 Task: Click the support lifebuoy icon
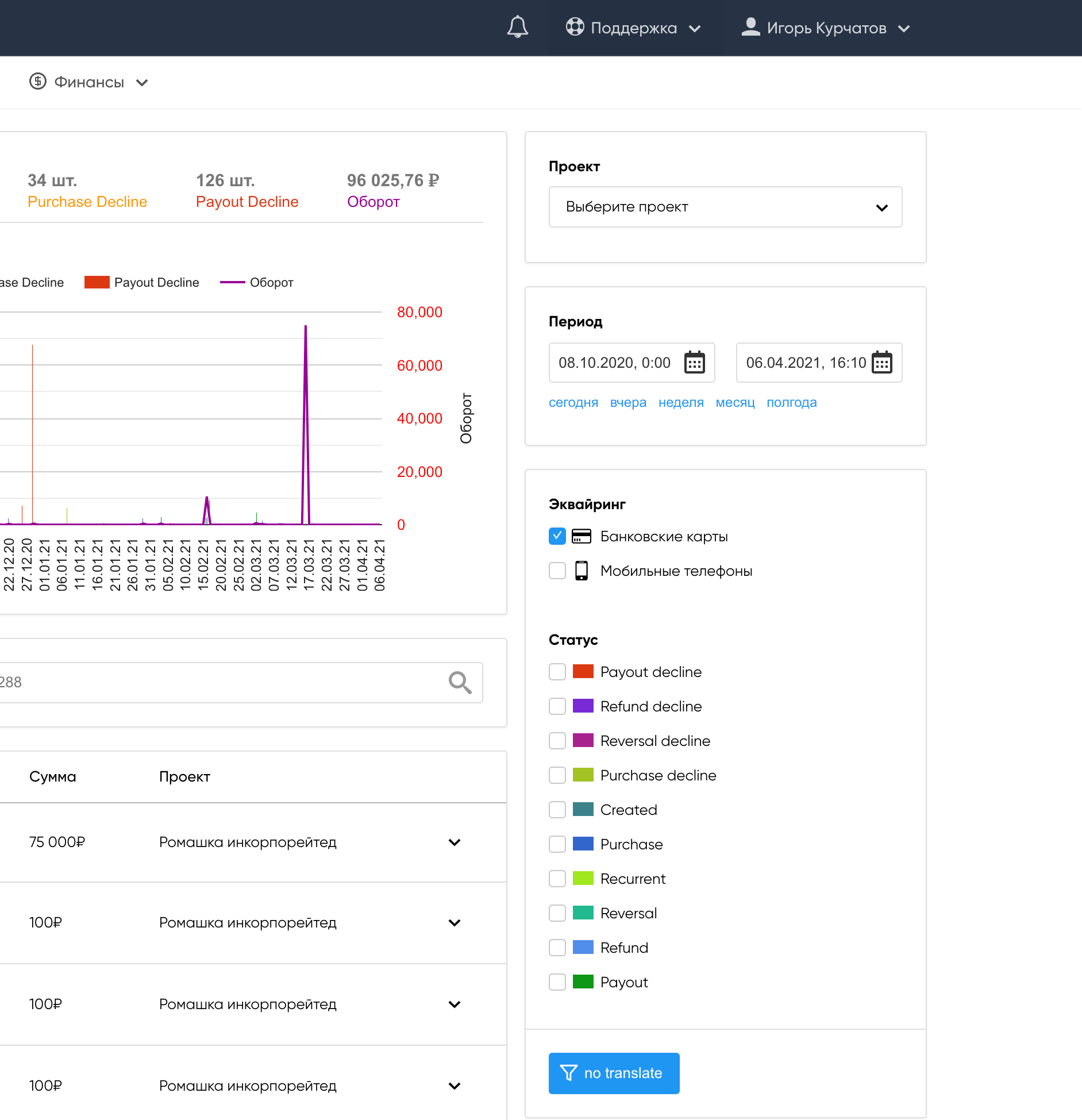tap(575, 27)
